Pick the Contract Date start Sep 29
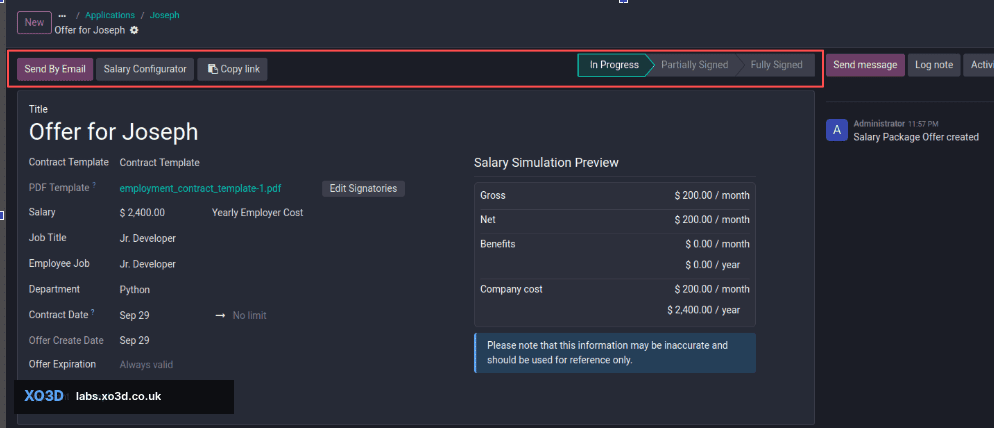Image resolution: width=994 pixels, height=428 pixels. click(134, 315)
